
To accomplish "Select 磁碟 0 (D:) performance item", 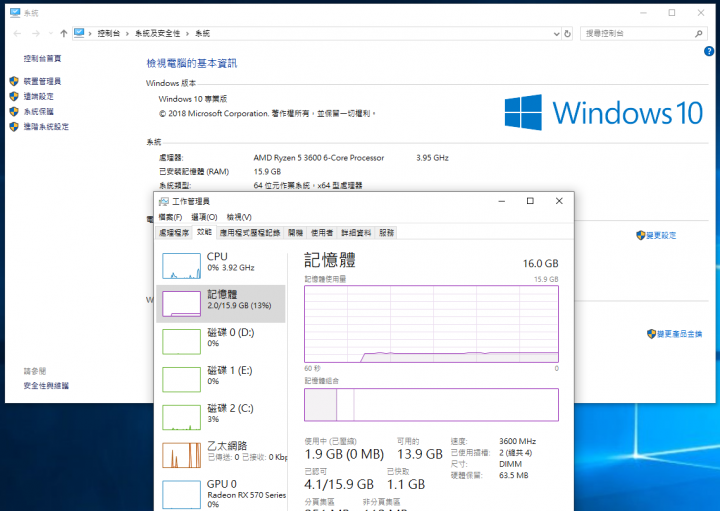I will pos(221,341).
